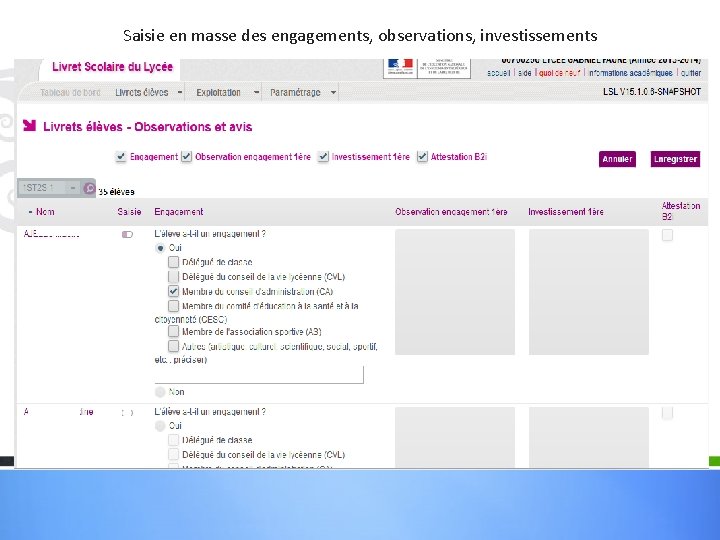Click the Saisie column header
720x540 pixels.
[x=129, y=212]
